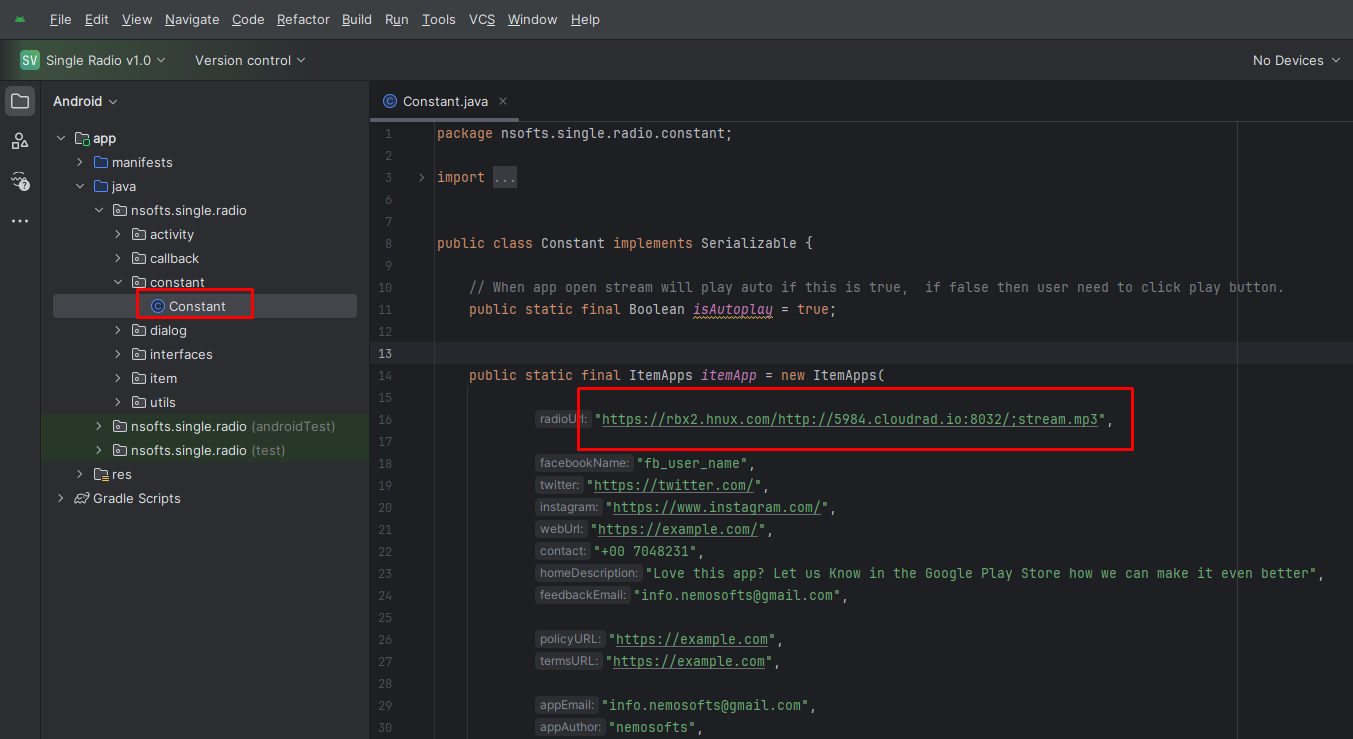Open the Android project view dropdown

(x=85, y=101)
